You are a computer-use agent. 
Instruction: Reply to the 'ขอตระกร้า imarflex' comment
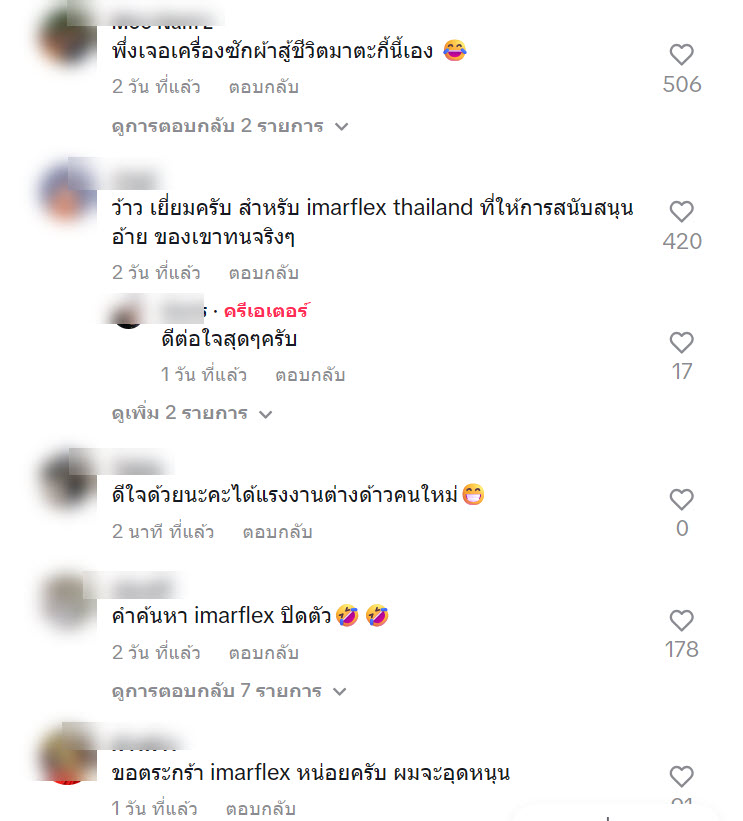(261, 808)
